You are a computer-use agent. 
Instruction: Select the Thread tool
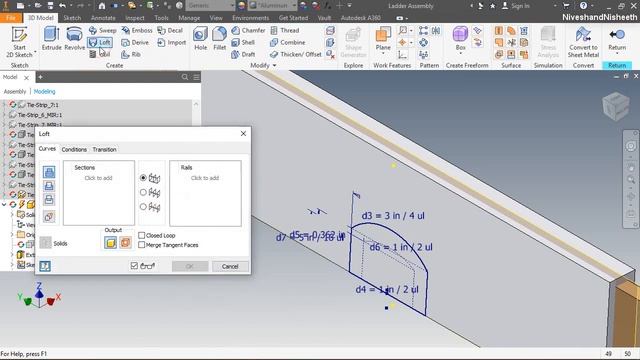click(285, 30)
